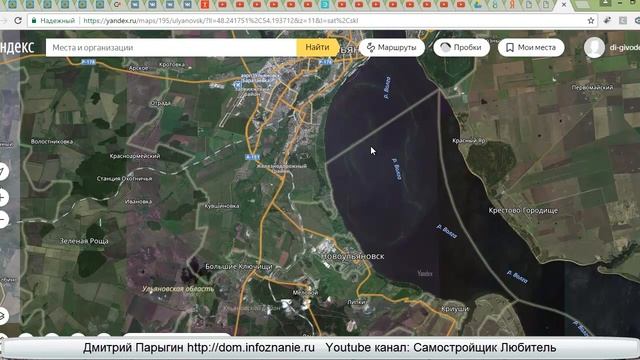
Task: Click the yellow Найти search button
Action: coord(317,47)
